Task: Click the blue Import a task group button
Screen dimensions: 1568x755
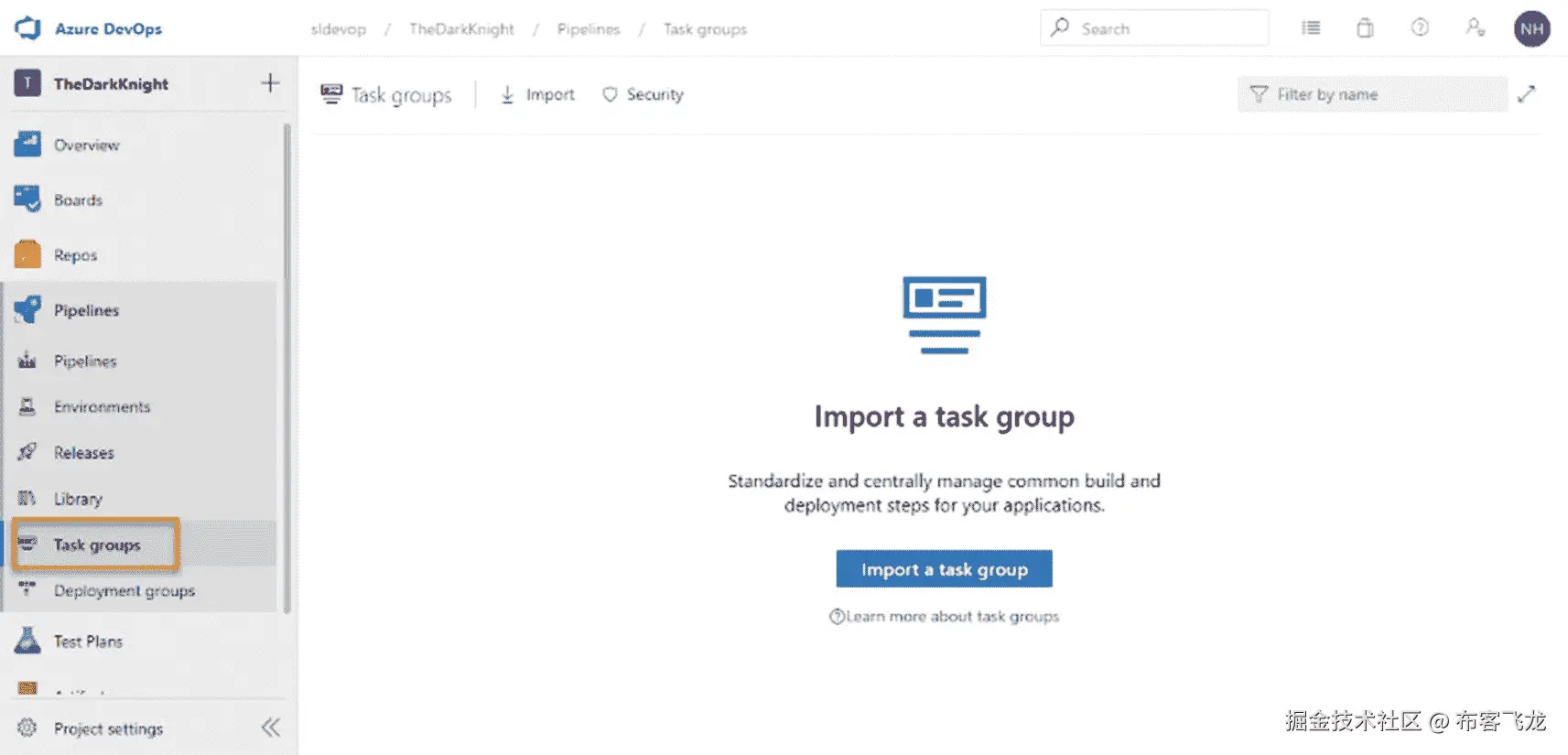Action: click(944, 569)
